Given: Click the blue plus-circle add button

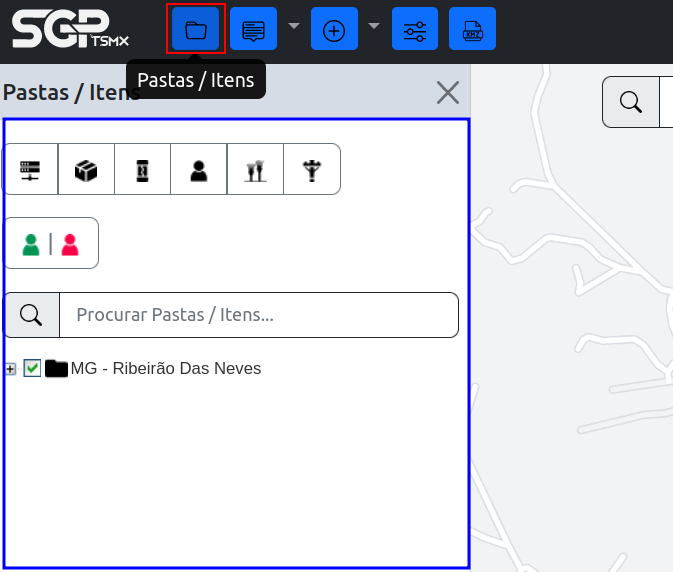Looking at the screenshot, I should coord(334,29).
